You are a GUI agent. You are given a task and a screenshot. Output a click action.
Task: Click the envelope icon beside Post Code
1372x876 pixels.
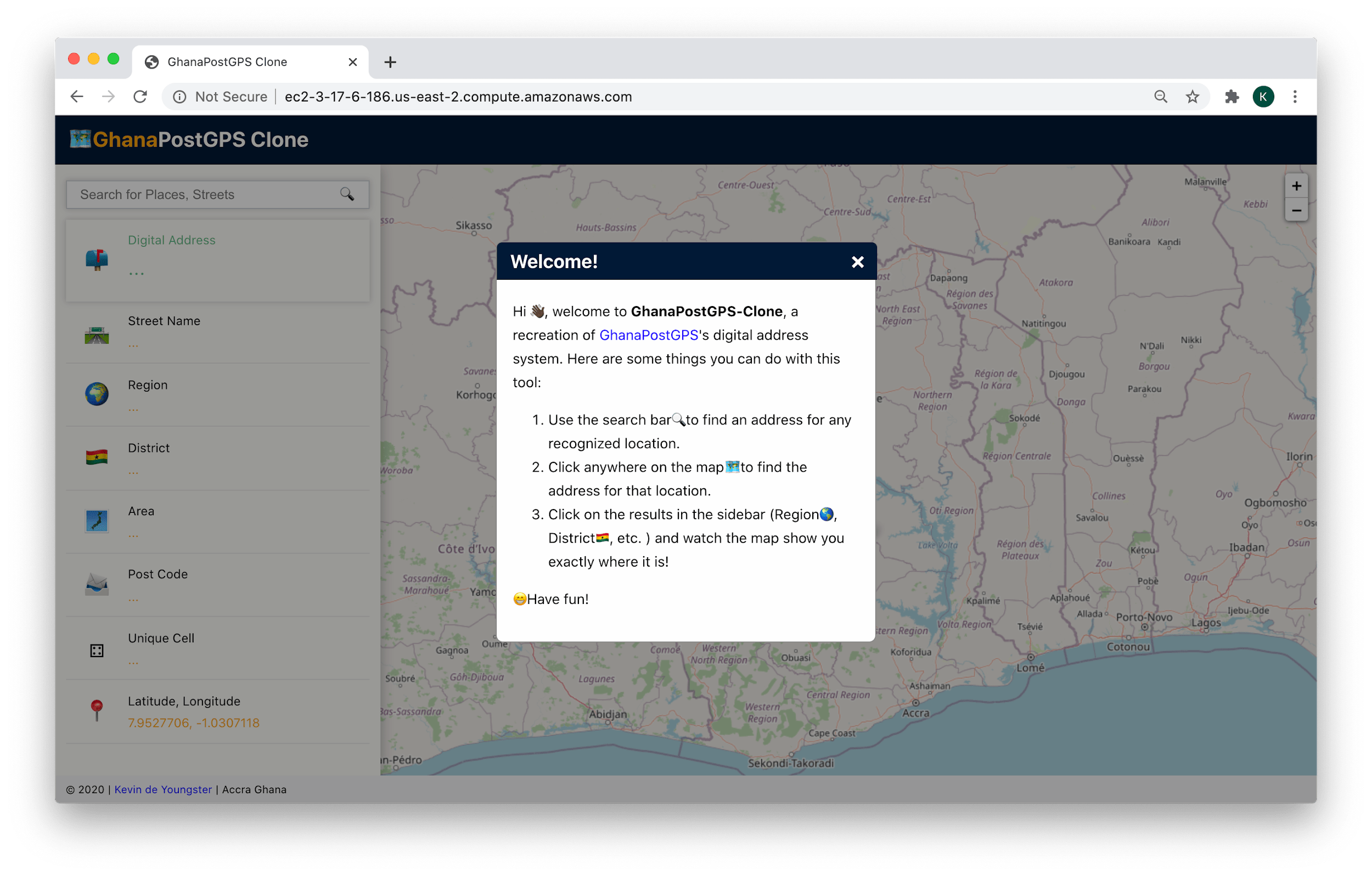[97, 584]
